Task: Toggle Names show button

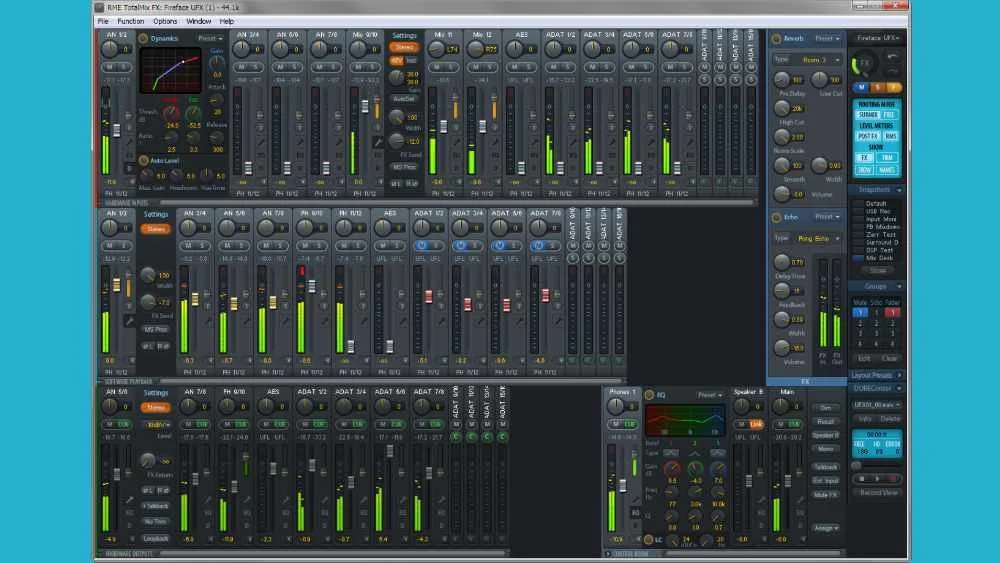Action: click(x=888, y=170)
